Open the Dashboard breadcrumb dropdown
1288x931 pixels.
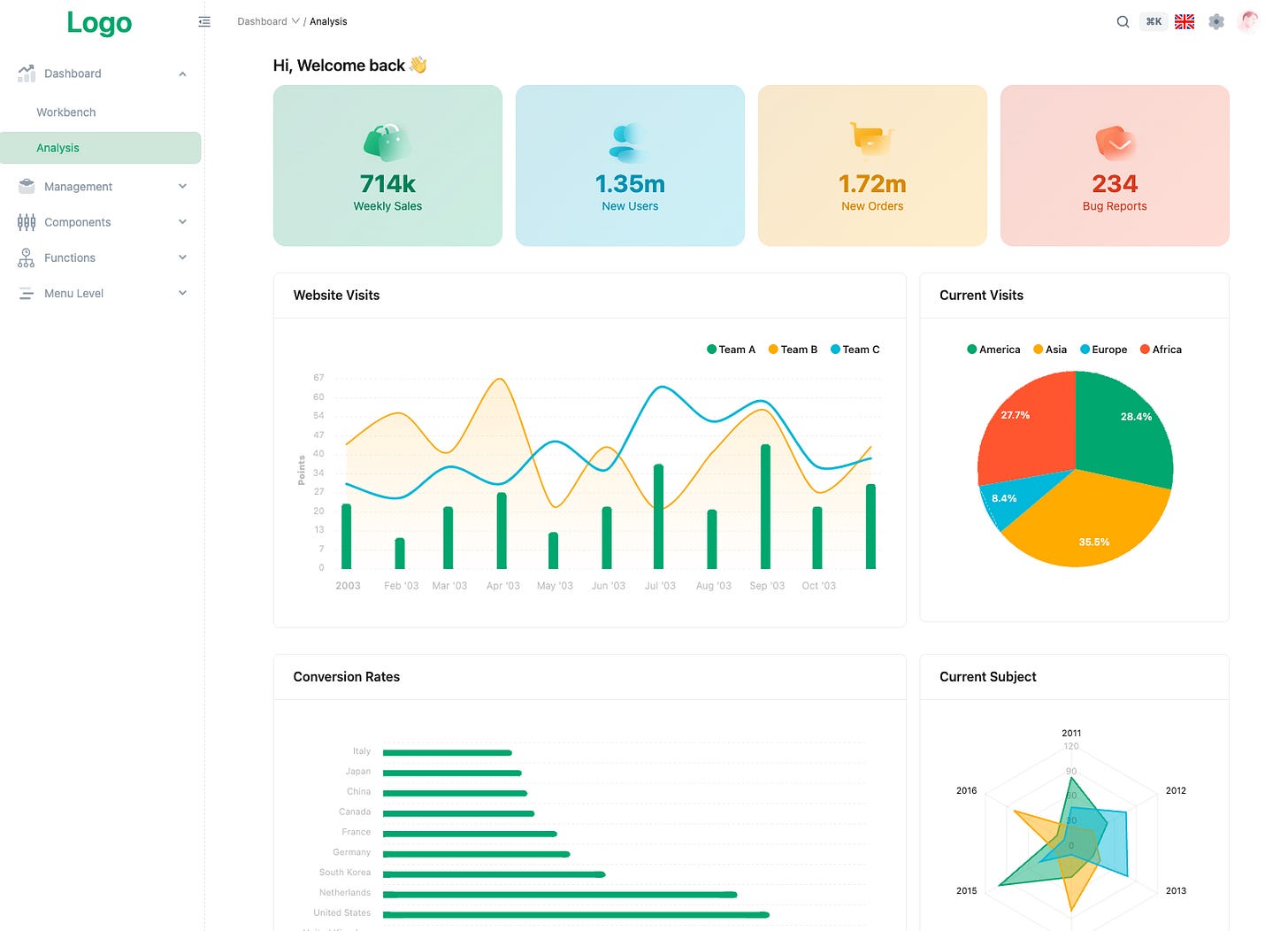click(x=268, y=21)
